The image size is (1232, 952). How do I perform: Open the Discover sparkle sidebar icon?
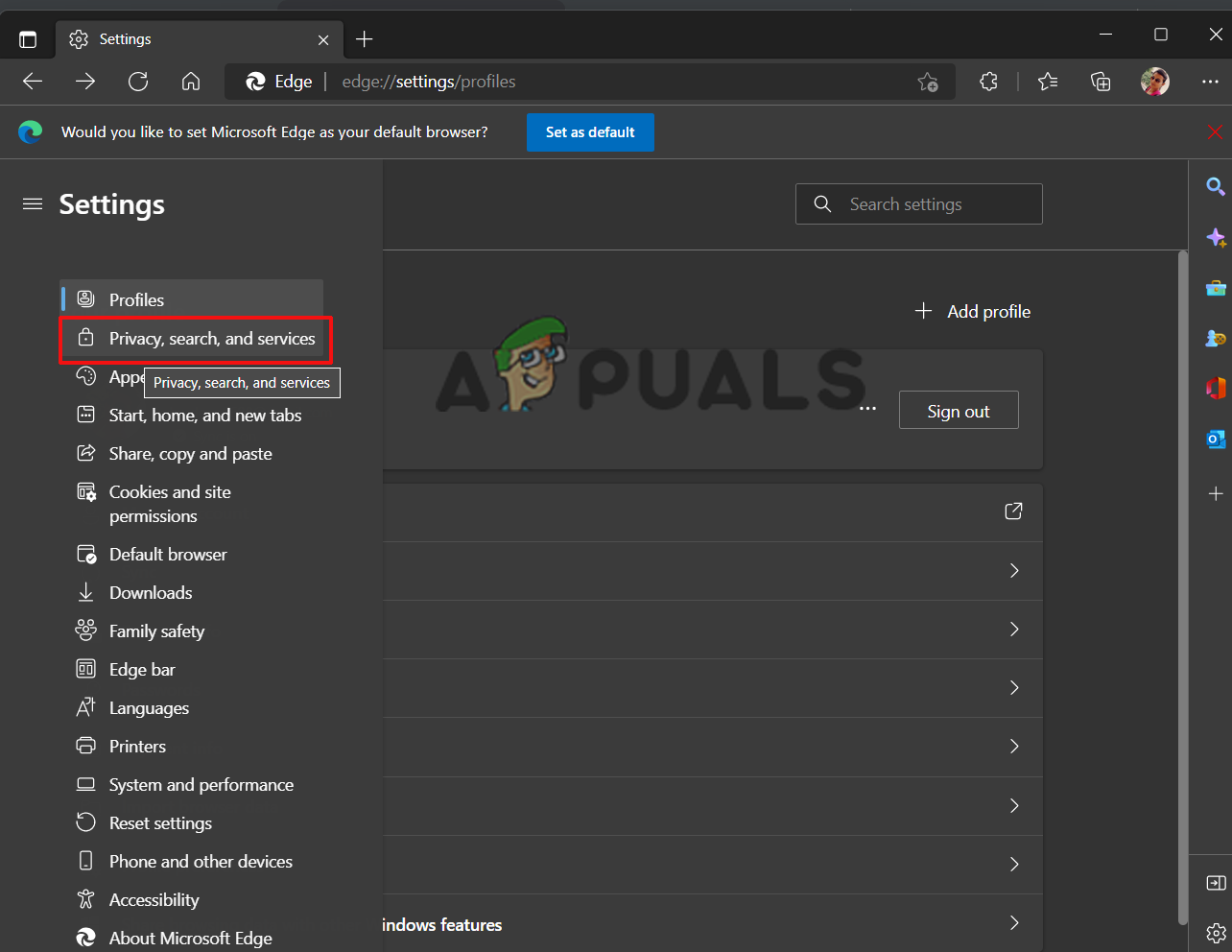(1216, 237)
